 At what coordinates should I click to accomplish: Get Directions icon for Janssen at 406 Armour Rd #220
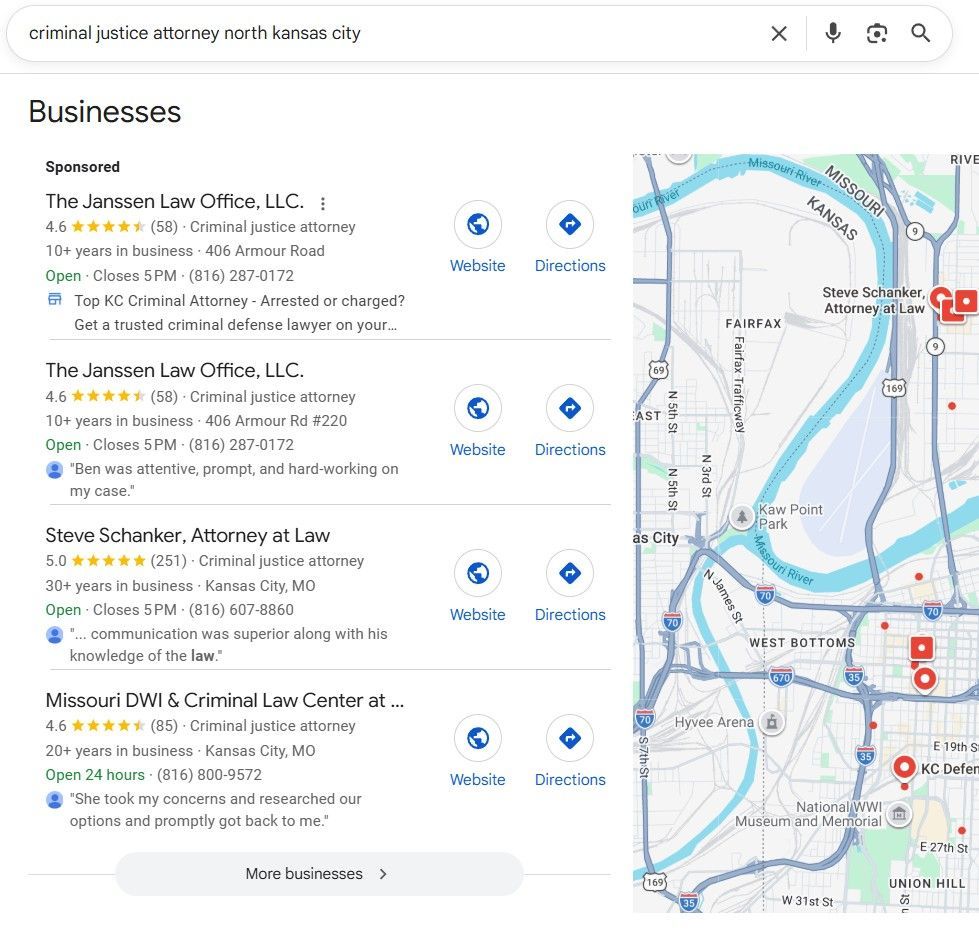[569, 408]
